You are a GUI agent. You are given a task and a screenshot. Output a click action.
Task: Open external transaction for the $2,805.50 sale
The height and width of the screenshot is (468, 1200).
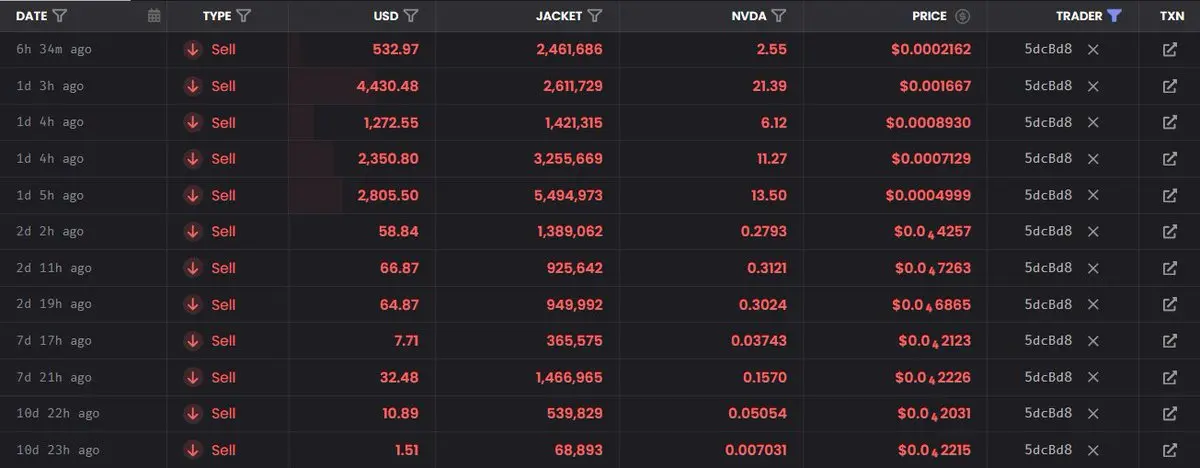tap(1170, 195)
